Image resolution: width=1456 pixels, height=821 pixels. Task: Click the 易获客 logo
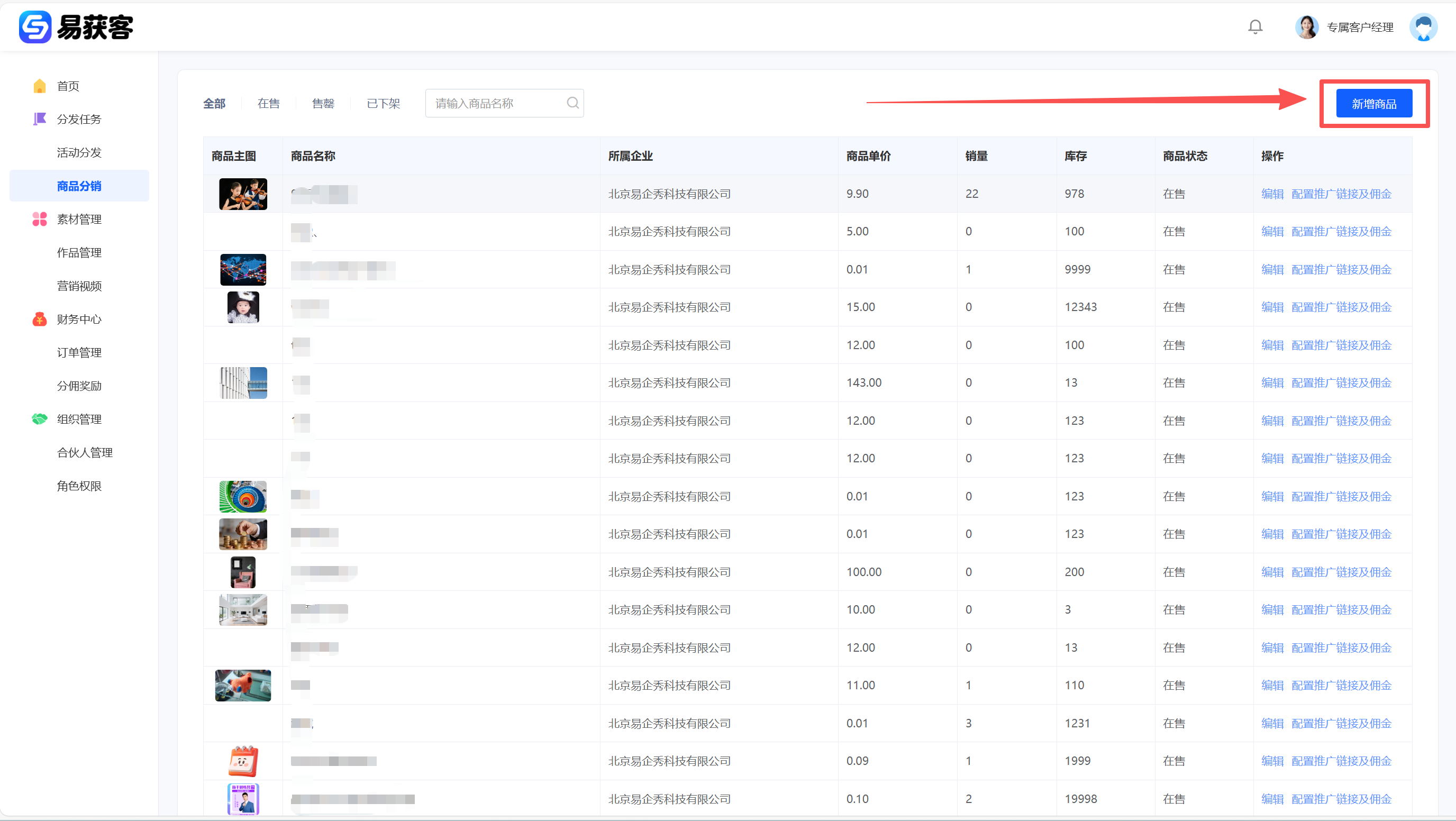pos(76,26)
